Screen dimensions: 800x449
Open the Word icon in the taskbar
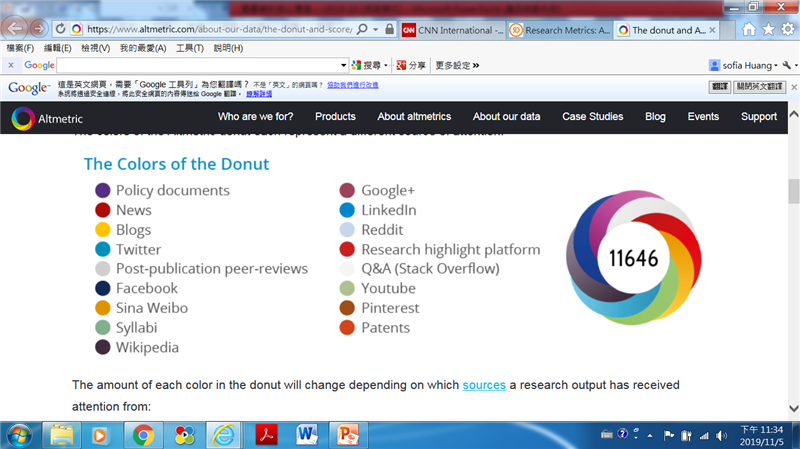point(308,435)
